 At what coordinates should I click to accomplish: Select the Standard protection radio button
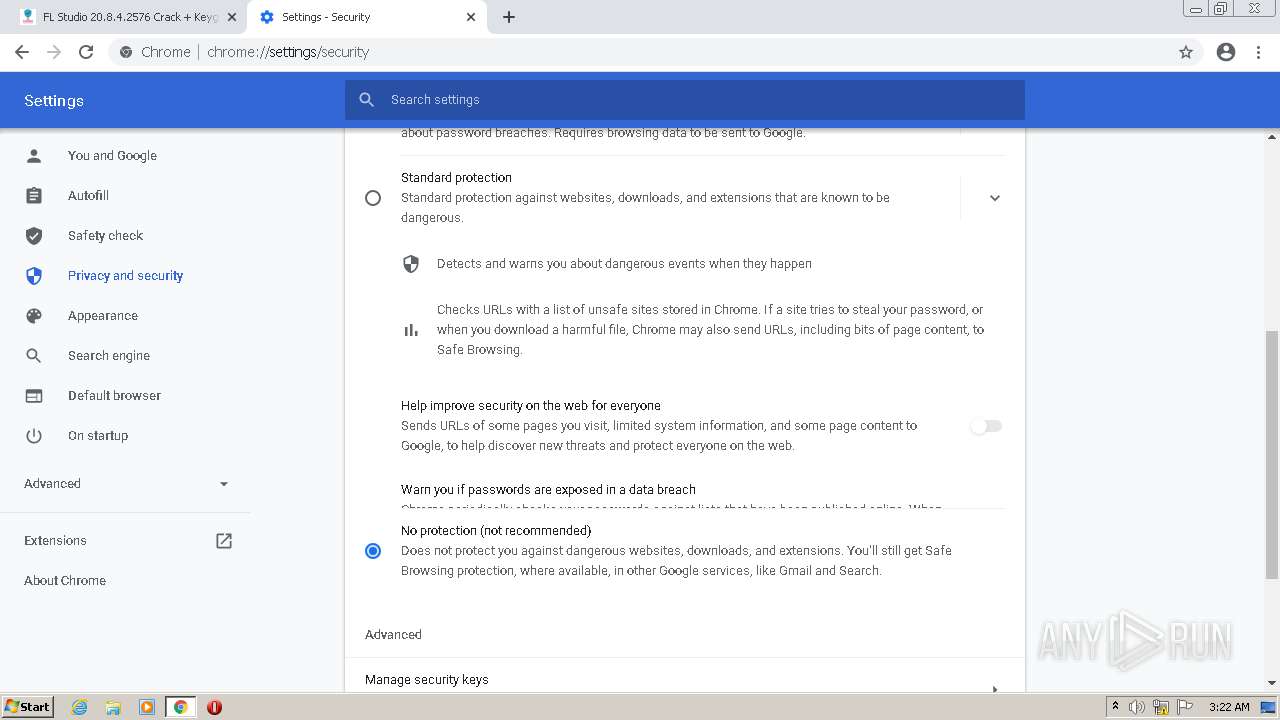[x=373, y=198]
